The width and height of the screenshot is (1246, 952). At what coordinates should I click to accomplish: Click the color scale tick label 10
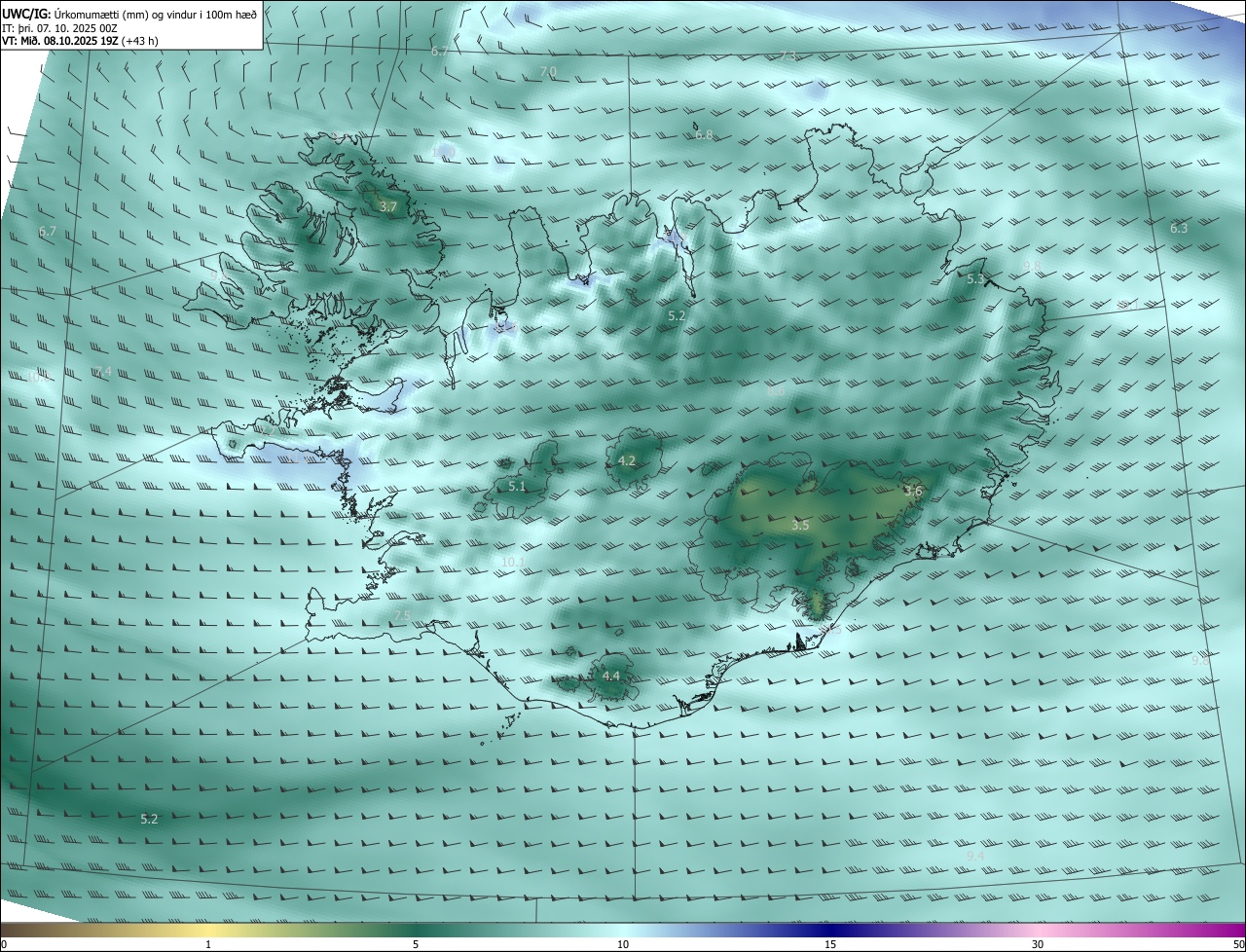coord(623,944)
